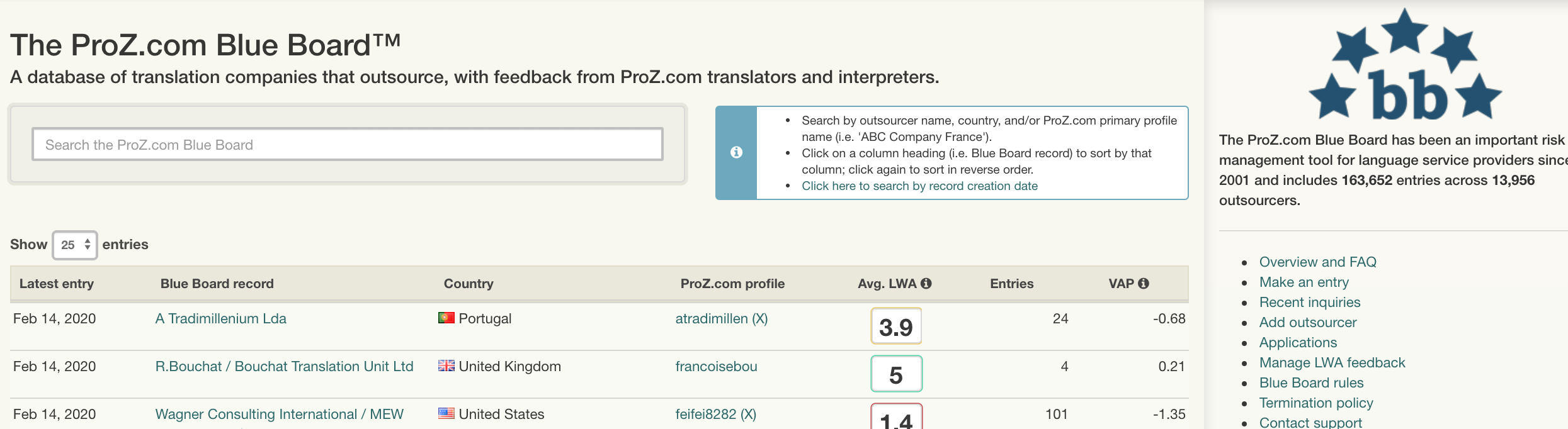The image size is (1568, 429).
Task: Sort by Blue Board record column
Action: pyautogui.click(x=217, y=284)
